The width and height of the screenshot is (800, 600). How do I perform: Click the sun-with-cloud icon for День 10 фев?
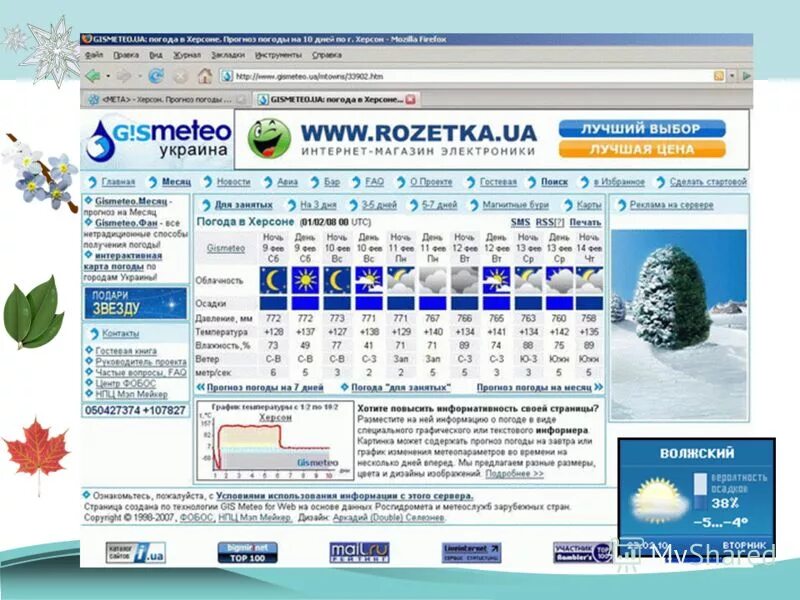tap(369, 280)
